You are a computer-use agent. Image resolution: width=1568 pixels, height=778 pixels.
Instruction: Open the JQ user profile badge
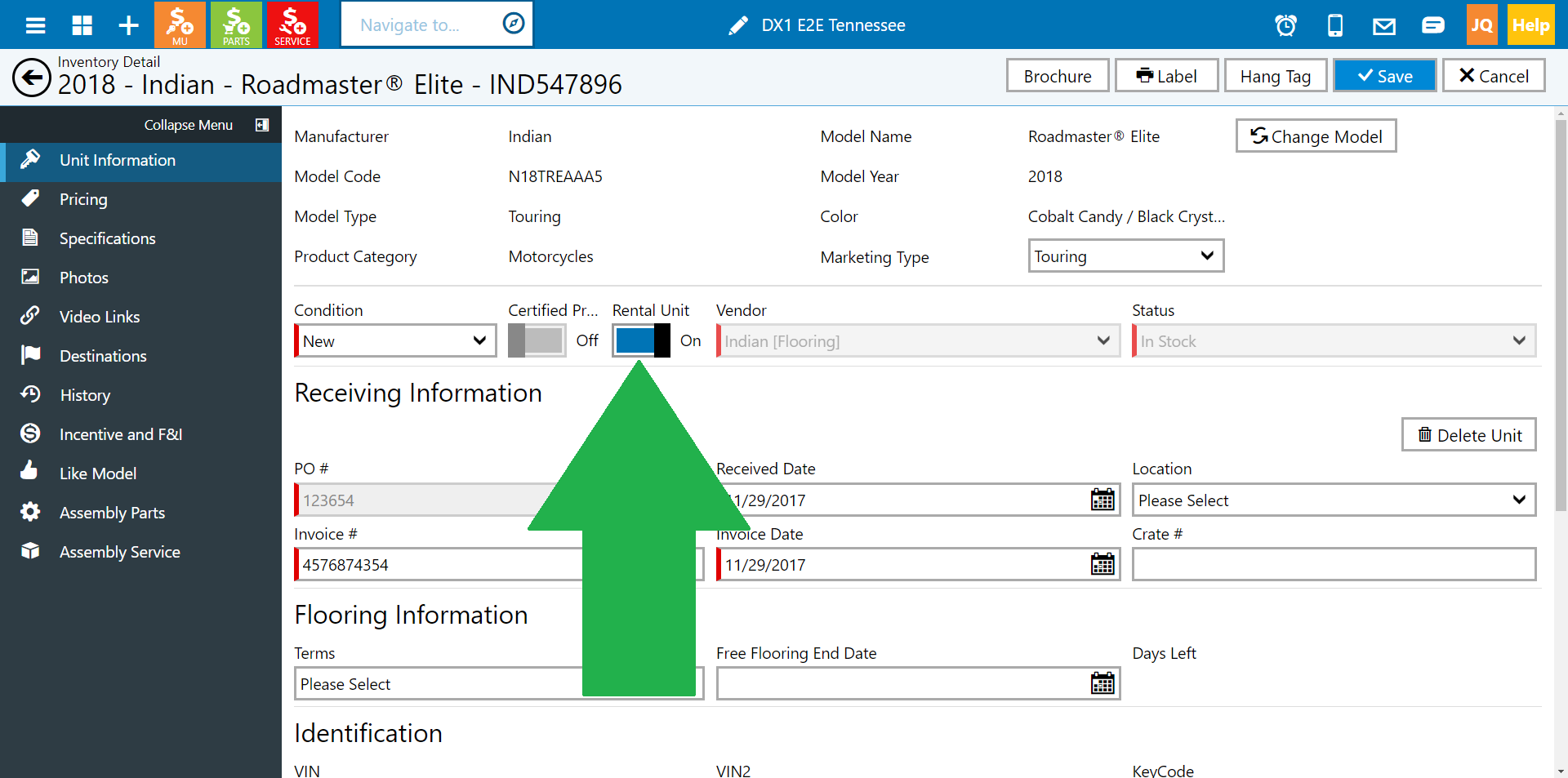pos(1481,24)
